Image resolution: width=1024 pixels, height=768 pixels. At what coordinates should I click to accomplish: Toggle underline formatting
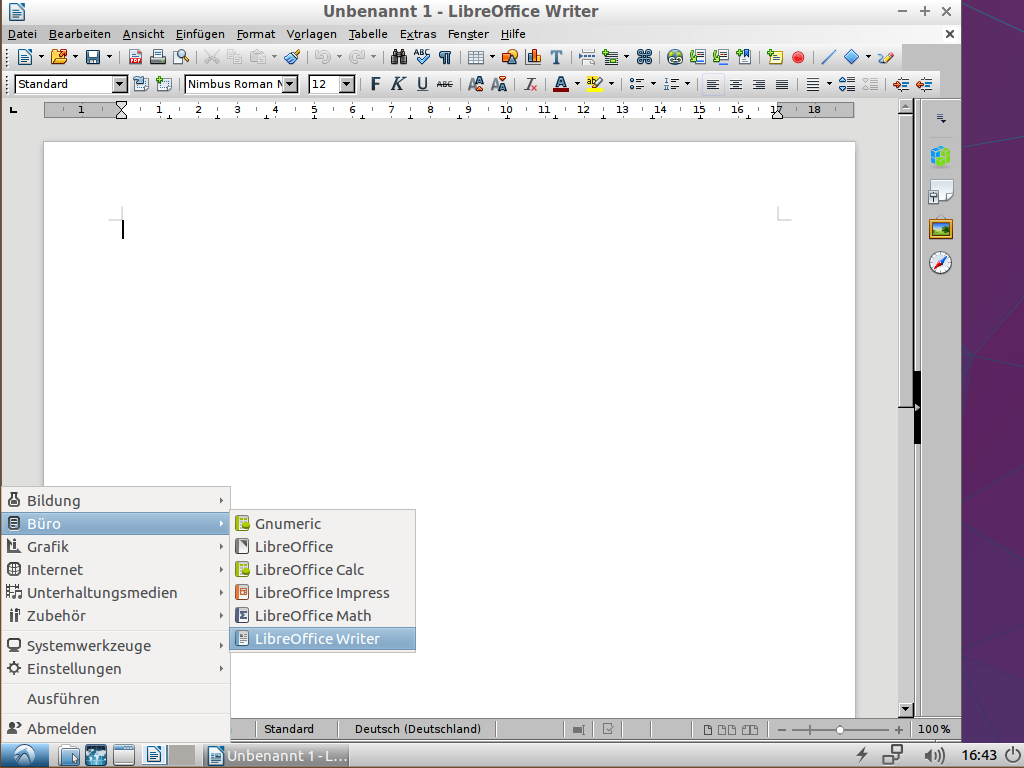point(422,84)
